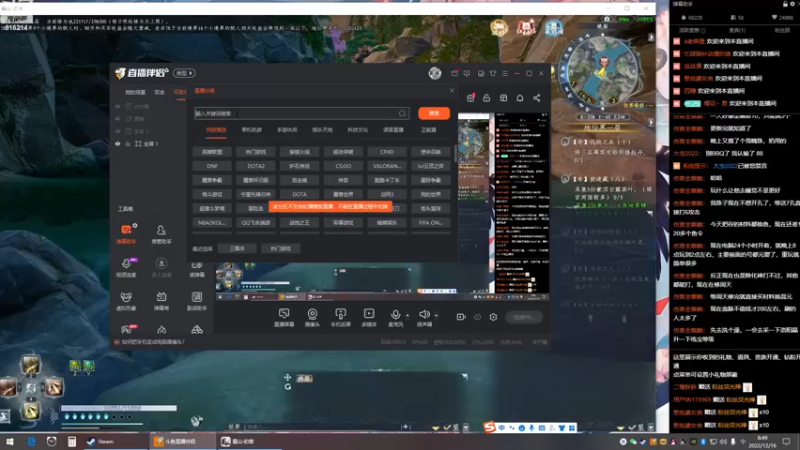Click the greyed start-stream button
The width and height of the screenshot is (800, 450).
[523, 317]
